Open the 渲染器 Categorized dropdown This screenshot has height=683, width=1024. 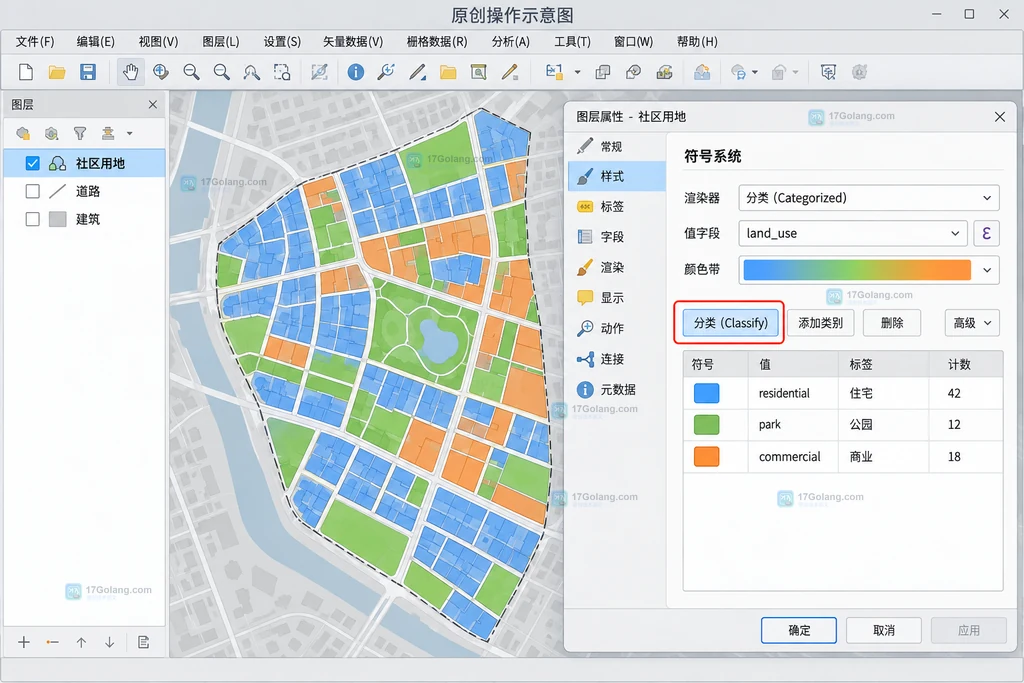tap(869, 198)
